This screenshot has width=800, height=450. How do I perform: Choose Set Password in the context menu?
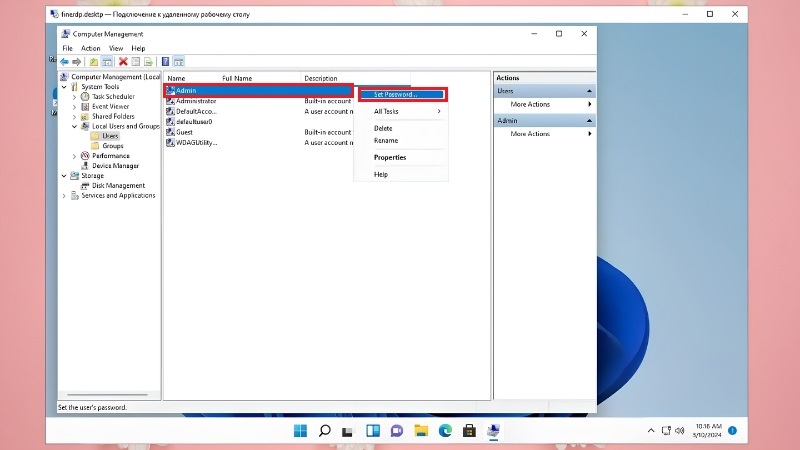click(x=403, y=94)
